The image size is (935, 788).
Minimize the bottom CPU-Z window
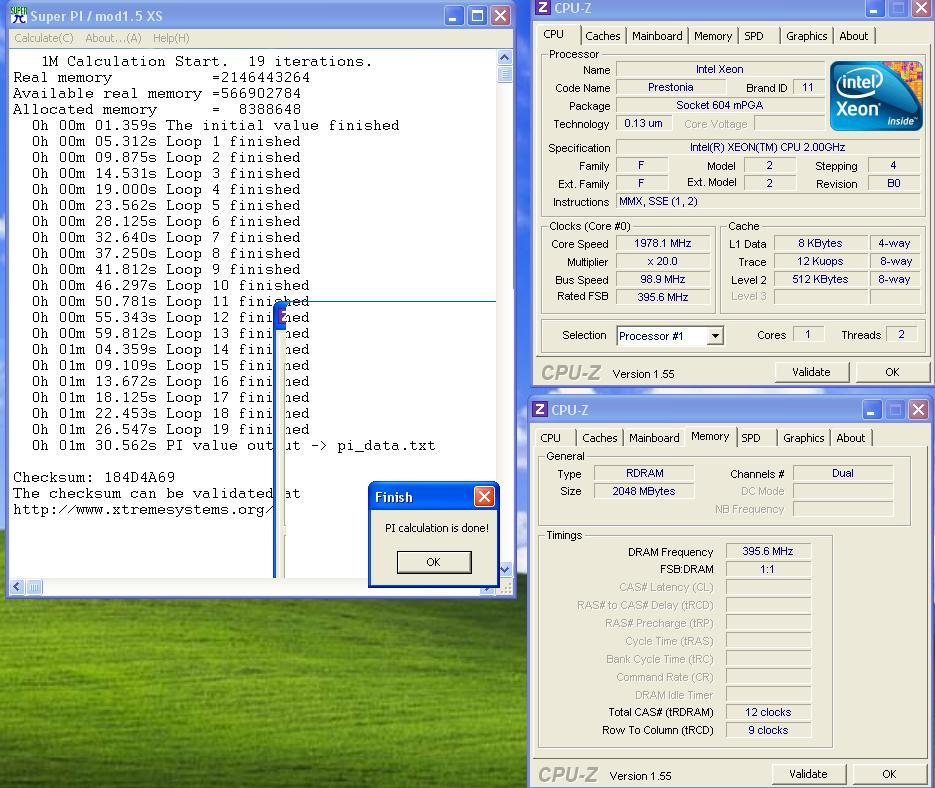pyautogui.click(x=871, y=409)
